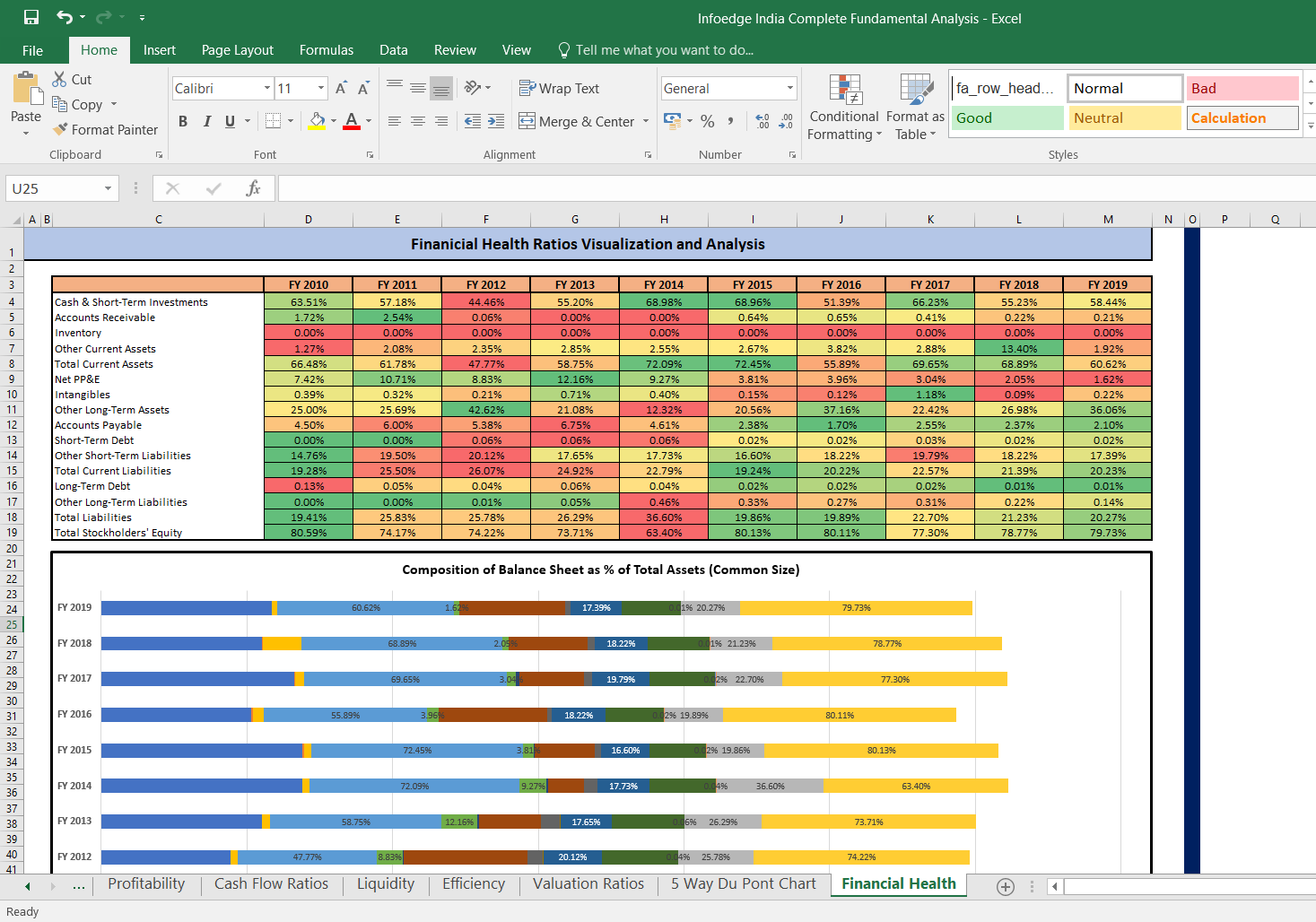Align cell text left
This screenshot has height=922, width=1316.
[395, 121]
